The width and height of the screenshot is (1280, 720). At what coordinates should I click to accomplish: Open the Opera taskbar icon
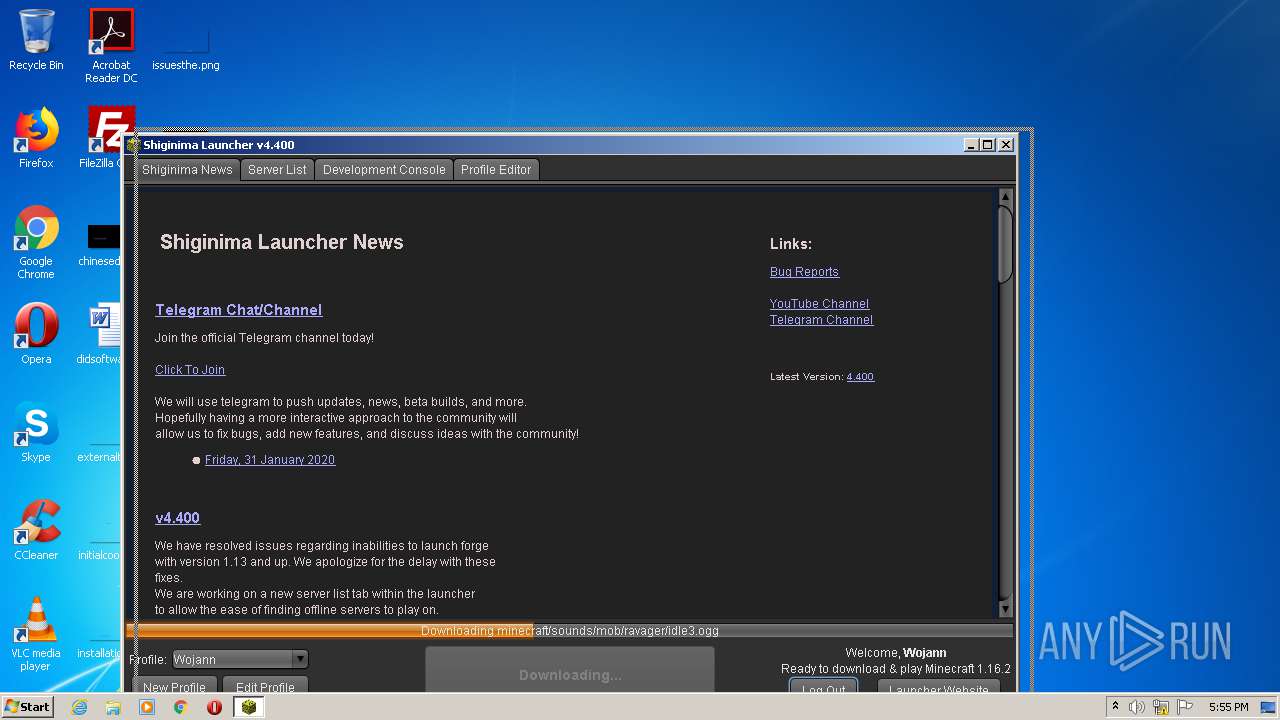[214, 707]
